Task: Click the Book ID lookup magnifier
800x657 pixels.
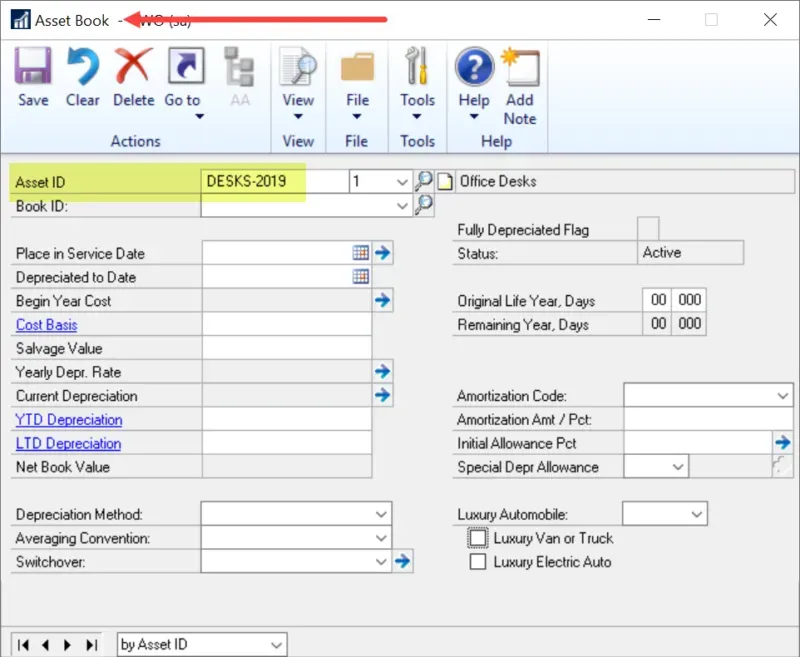Action: point(425,205)
